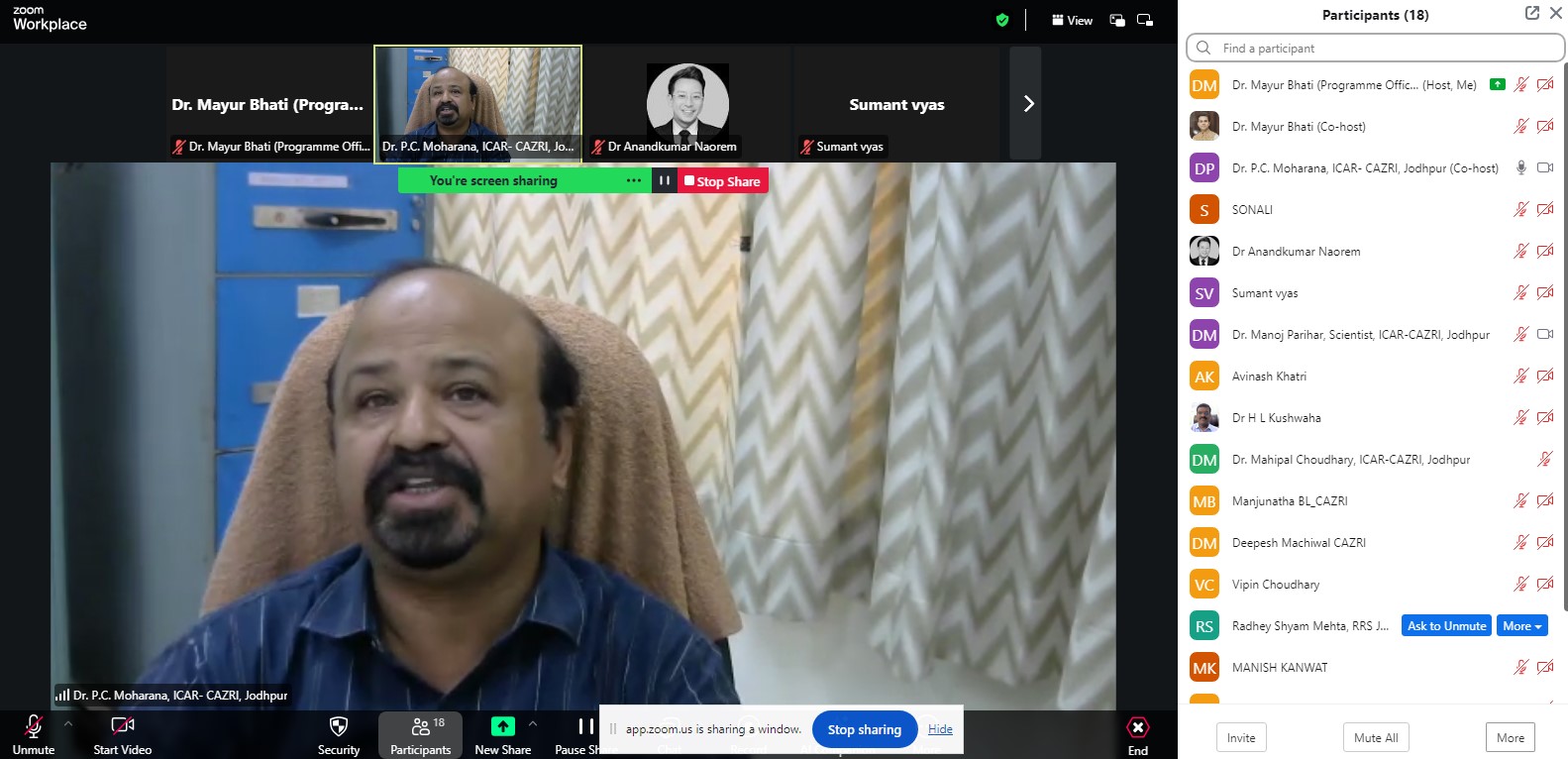The height and width of the screenshot is (759, 1568).
Task: Click the Unmute microphone button
Action: coord(34,735)
